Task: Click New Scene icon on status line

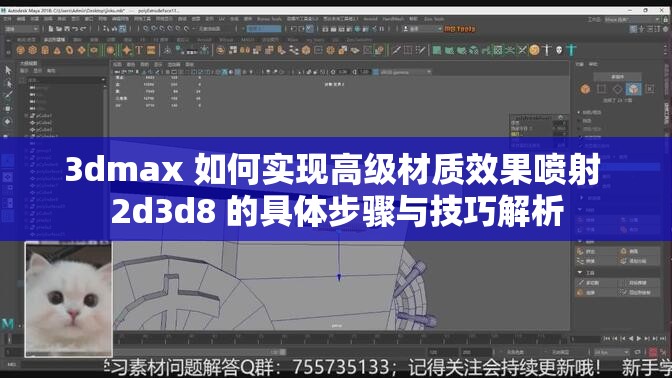Action: coord(51,29)
